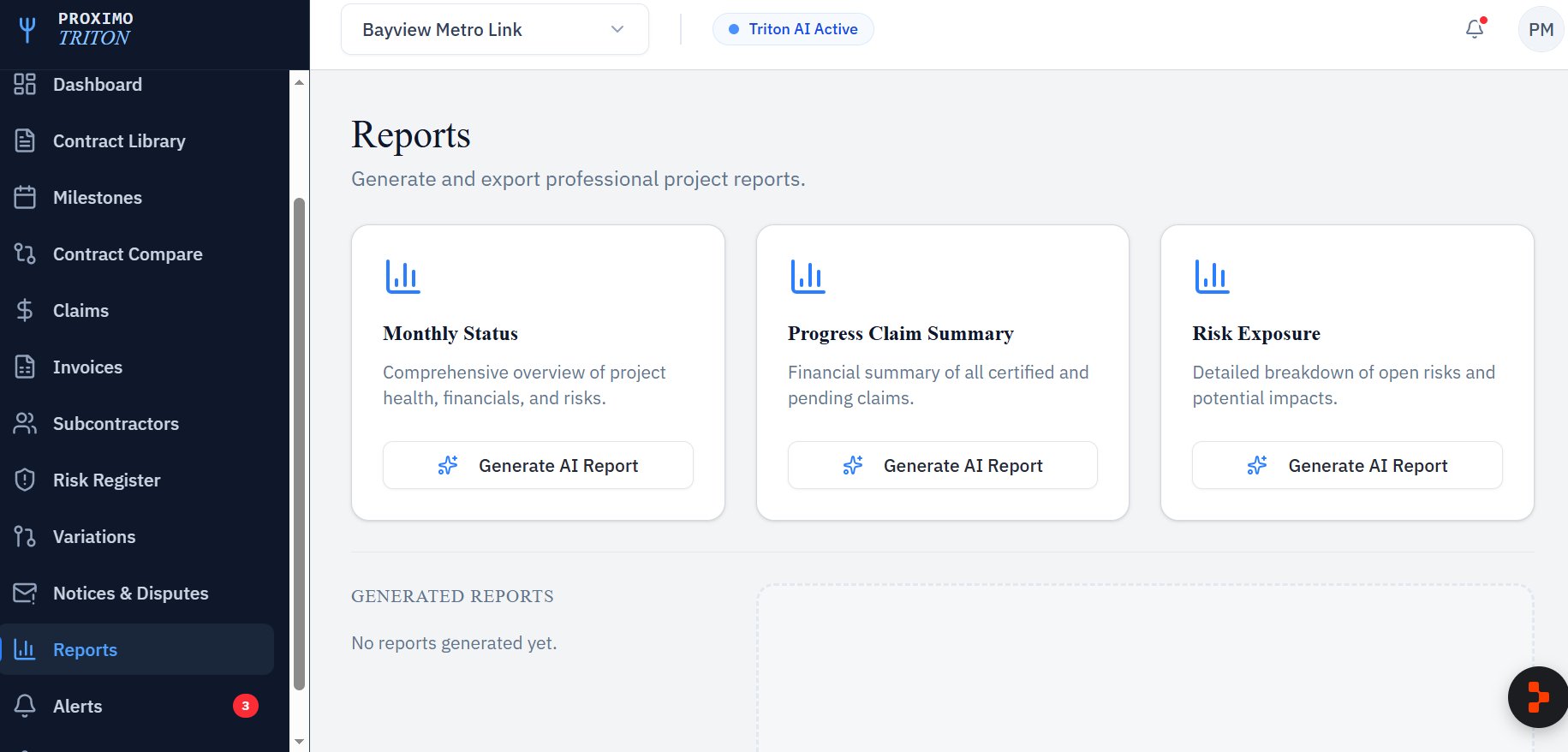This screenshot has height=752, width=1568.
Task: Open the Risk Register page
Action: pos(137,480)
